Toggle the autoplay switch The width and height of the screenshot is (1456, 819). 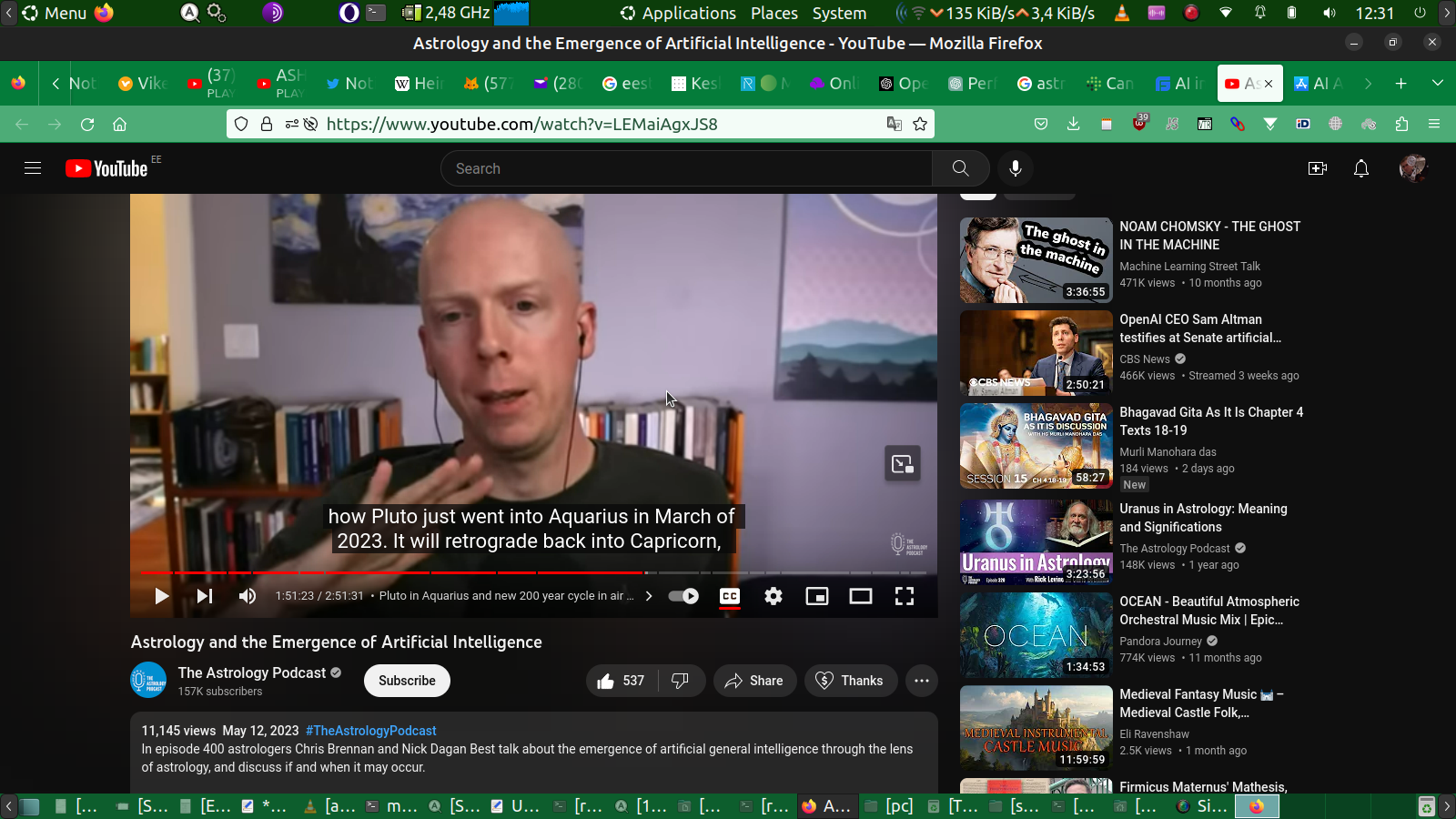[x=683, y=596]
